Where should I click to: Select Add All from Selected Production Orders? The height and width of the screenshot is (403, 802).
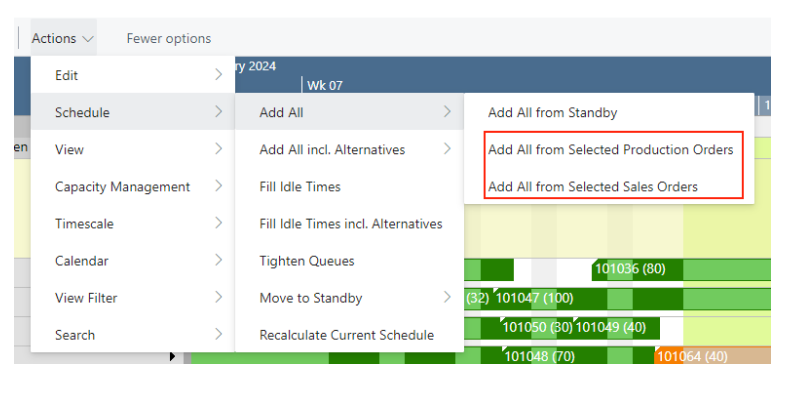610,150
